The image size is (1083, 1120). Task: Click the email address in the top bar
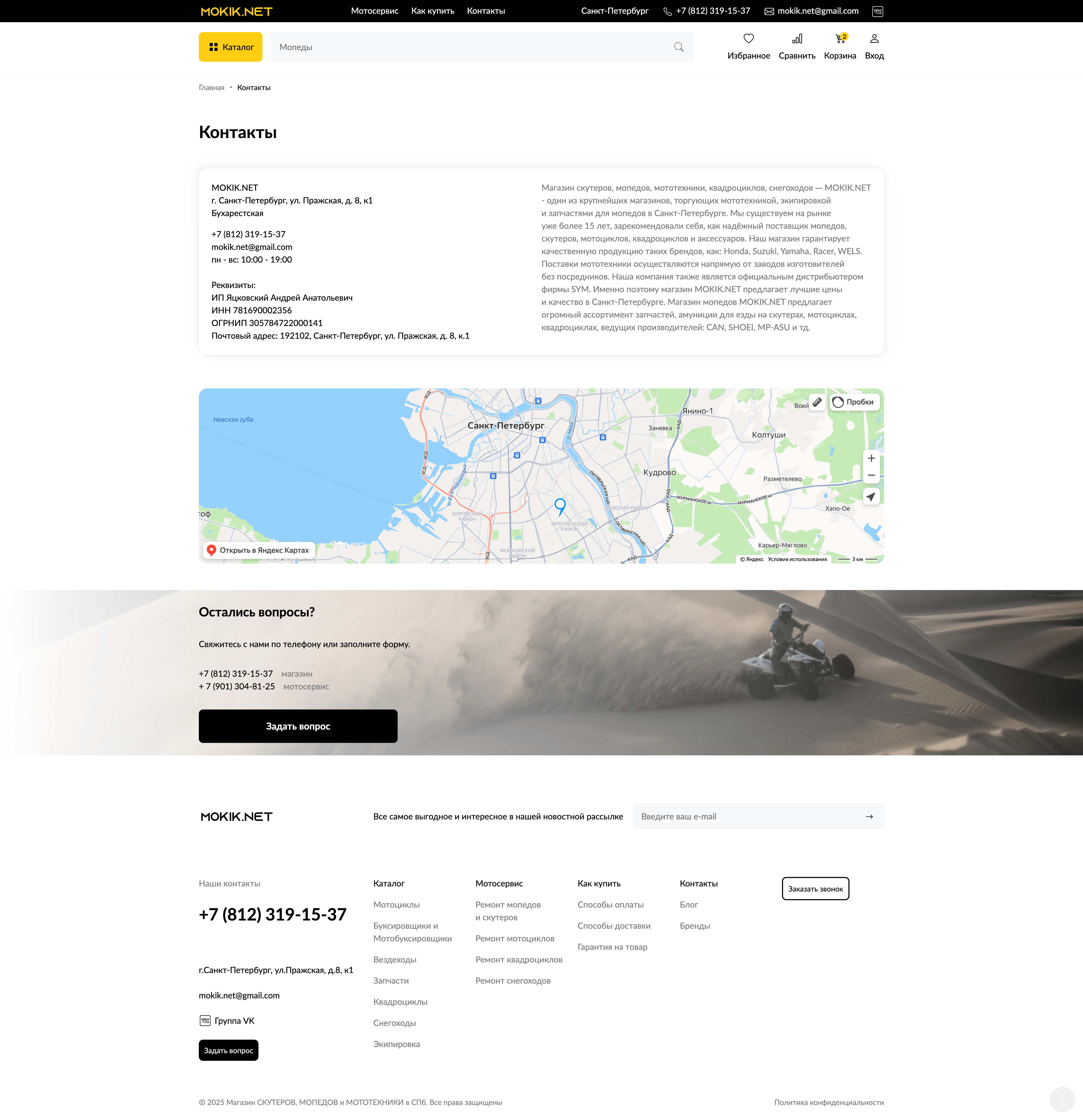pos(818,11)
